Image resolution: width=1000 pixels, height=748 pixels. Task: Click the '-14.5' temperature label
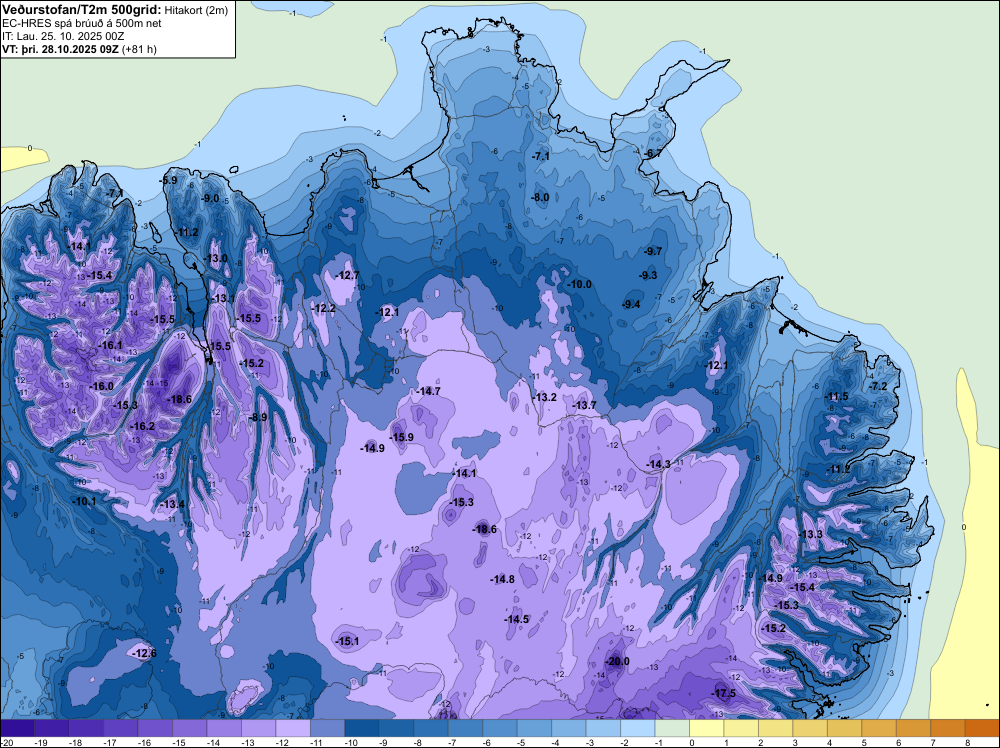pos(517,619)
